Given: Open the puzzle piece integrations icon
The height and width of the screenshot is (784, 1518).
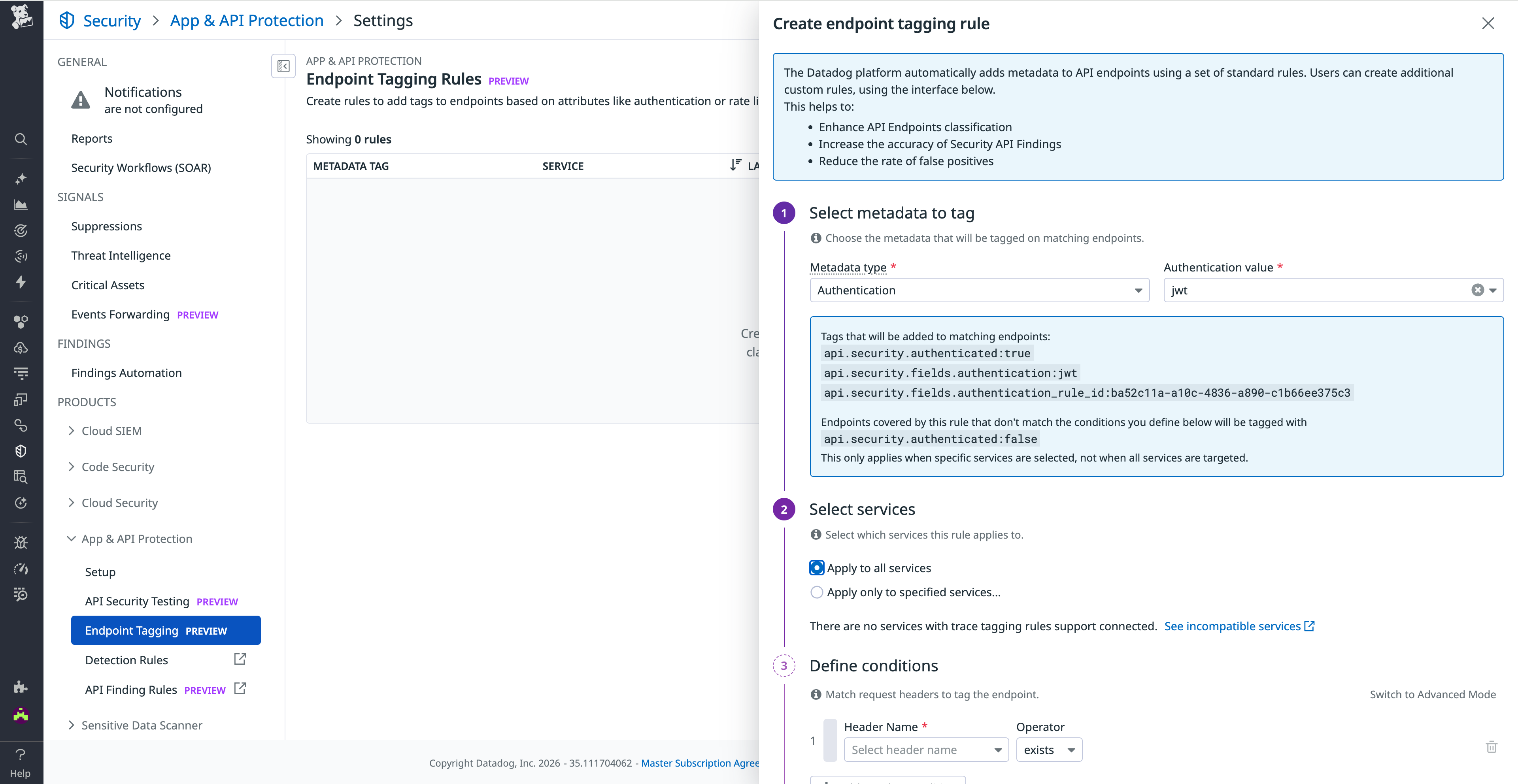Looking at the screenshot, I should coord(21,687).
